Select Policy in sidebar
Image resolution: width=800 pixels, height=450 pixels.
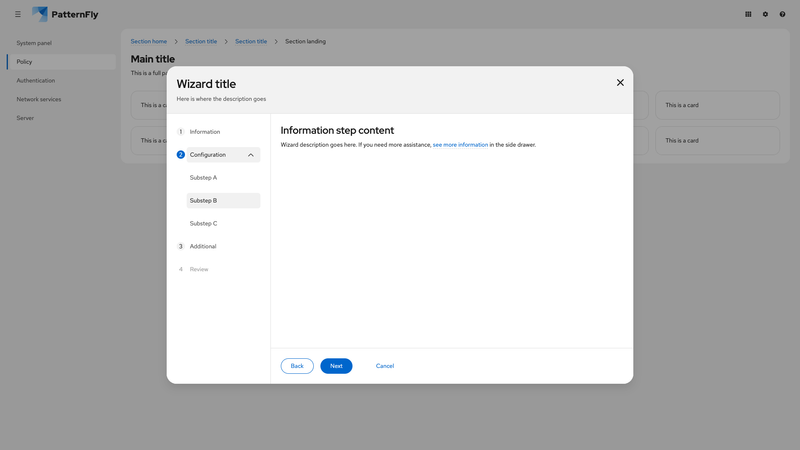click(x=61, y=62)
